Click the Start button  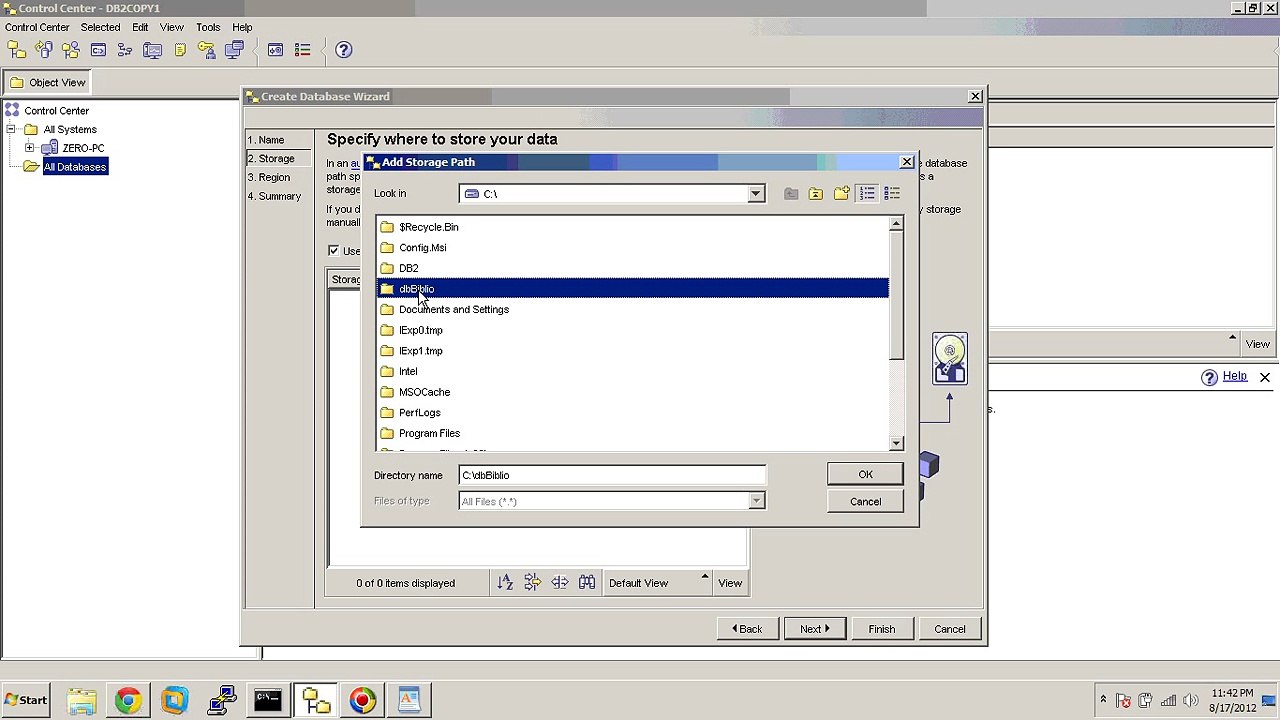pos(25,700)
